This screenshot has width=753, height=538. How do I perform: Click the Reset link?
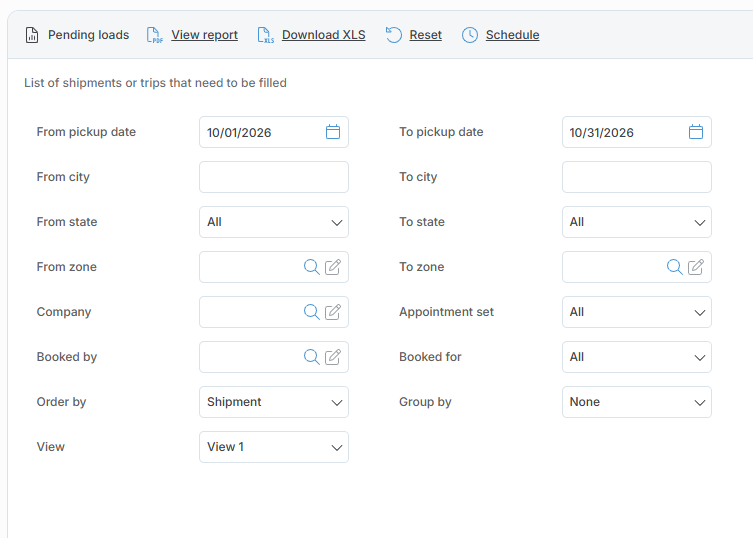425,35
